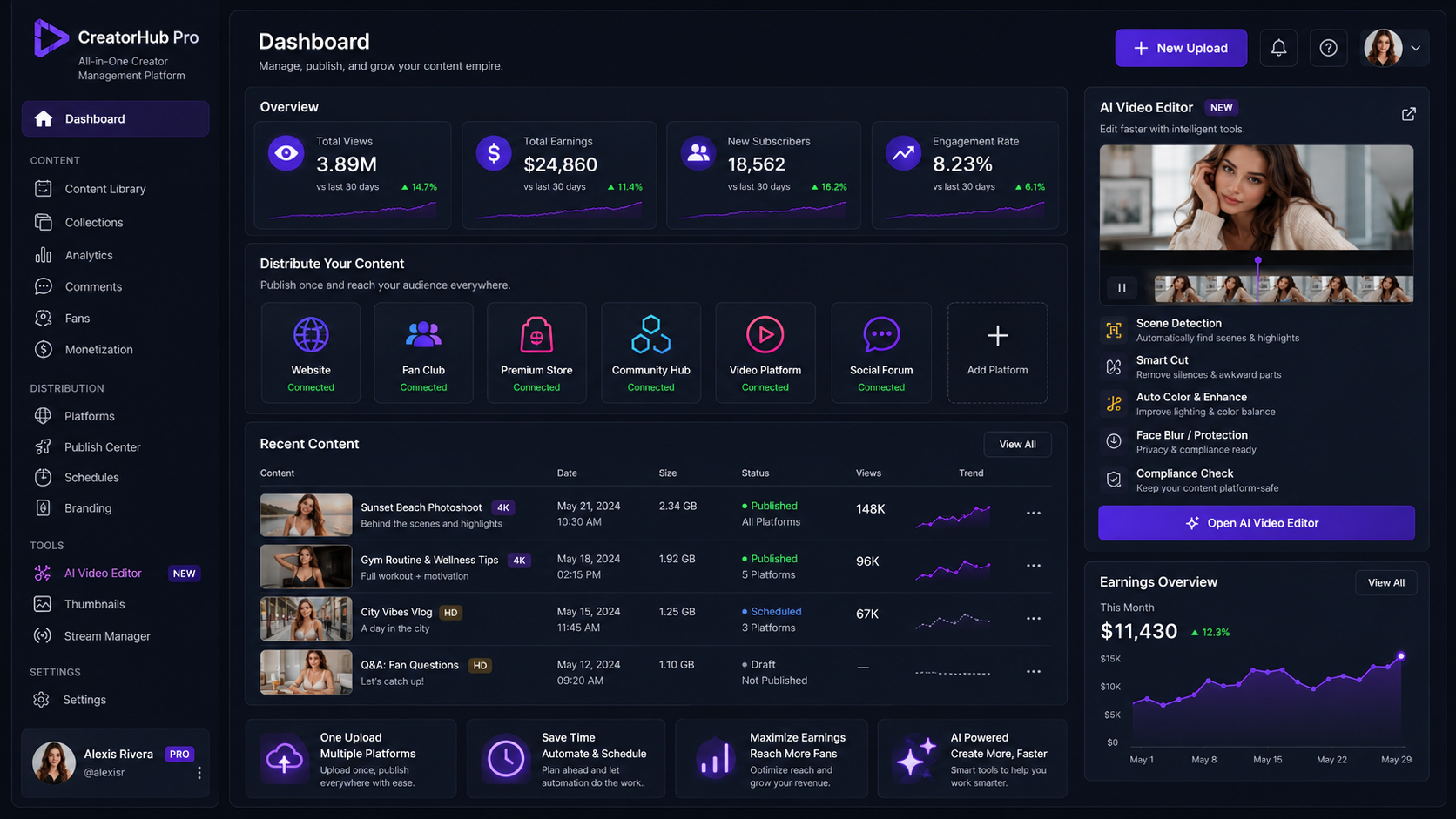Viewport: 1456px width, 819px height.
Task: Click the earnings chart end data point
Action: point(1401,656)
